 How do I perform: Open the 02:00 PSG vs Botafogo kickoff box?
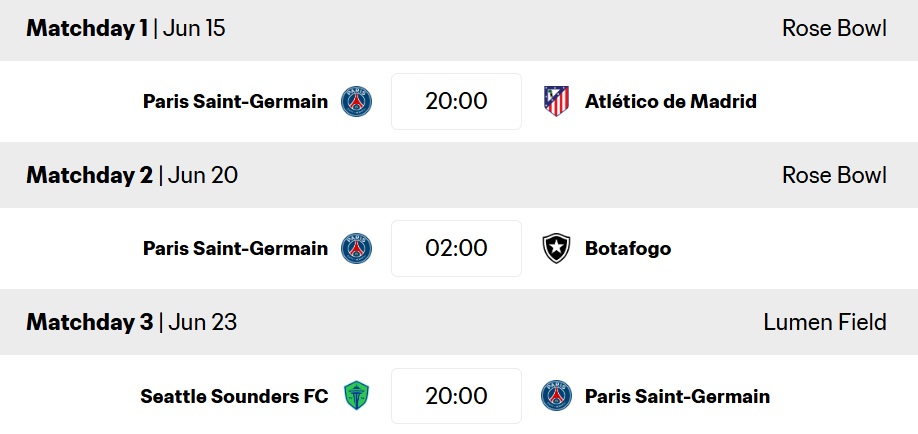(x=456, y=248)
